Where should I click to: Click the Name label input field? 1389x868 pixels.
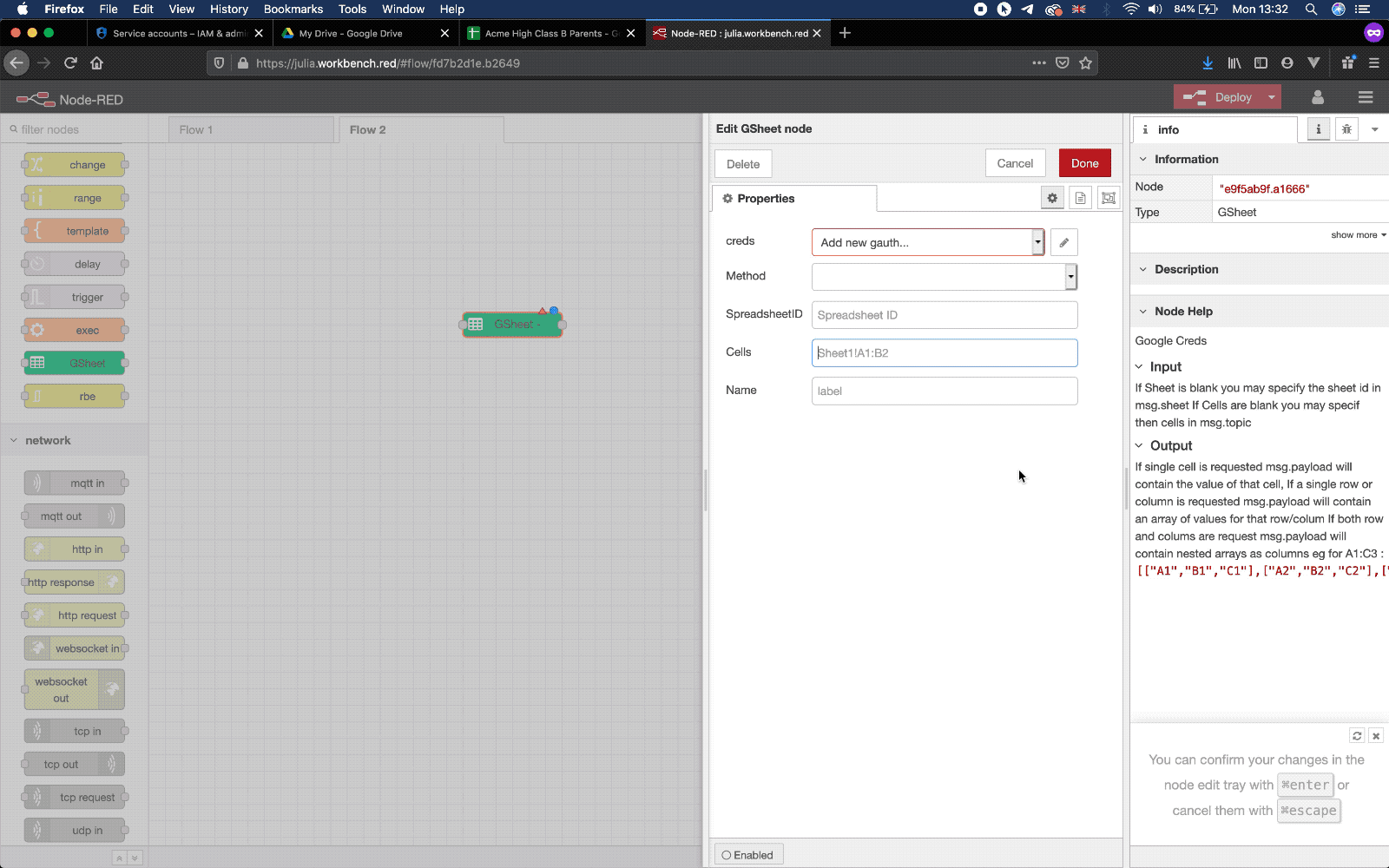pyautogui.click(x=945, y=391)
